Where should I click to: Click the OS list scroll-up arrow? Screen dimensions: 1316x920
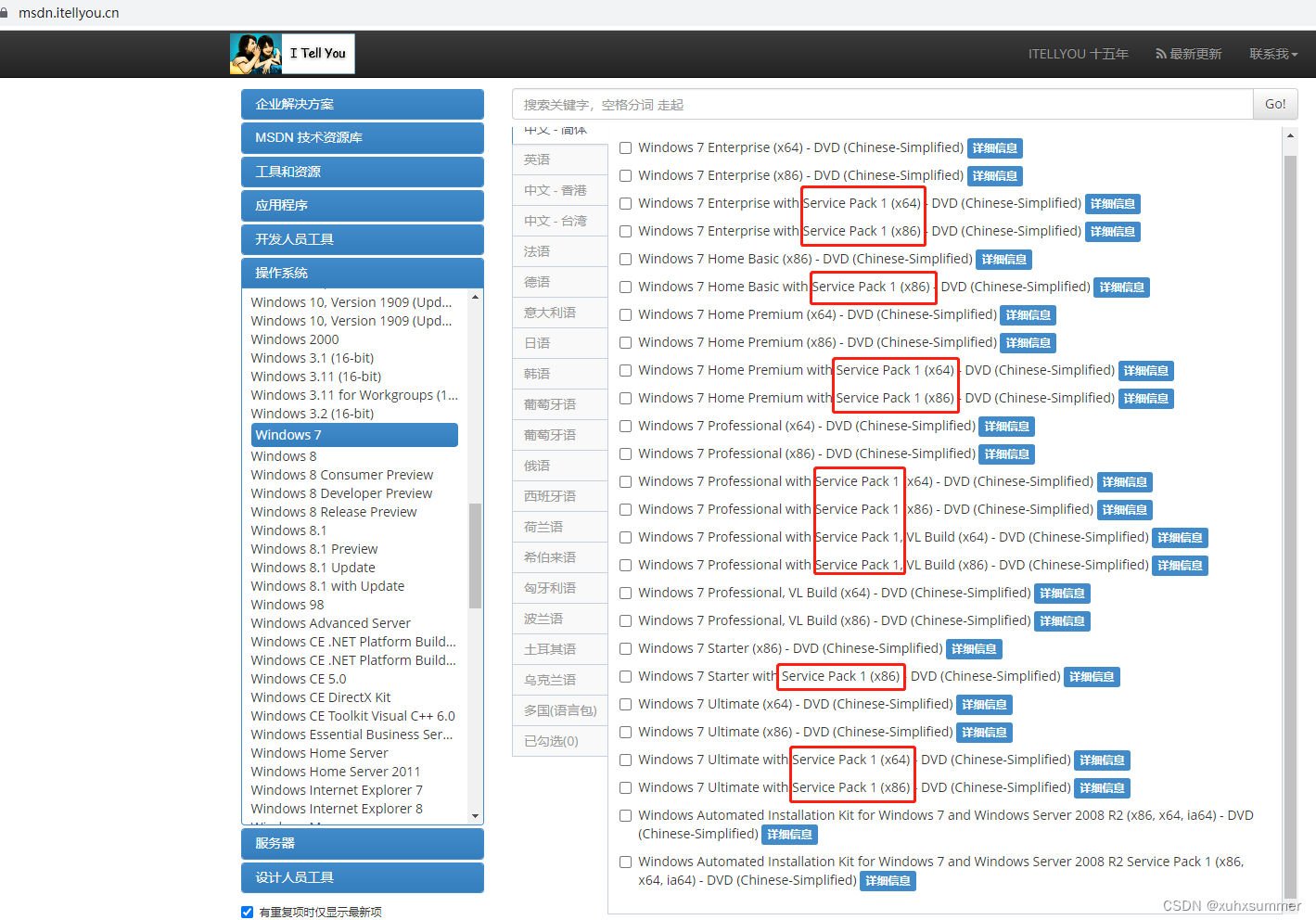(475, 297)
